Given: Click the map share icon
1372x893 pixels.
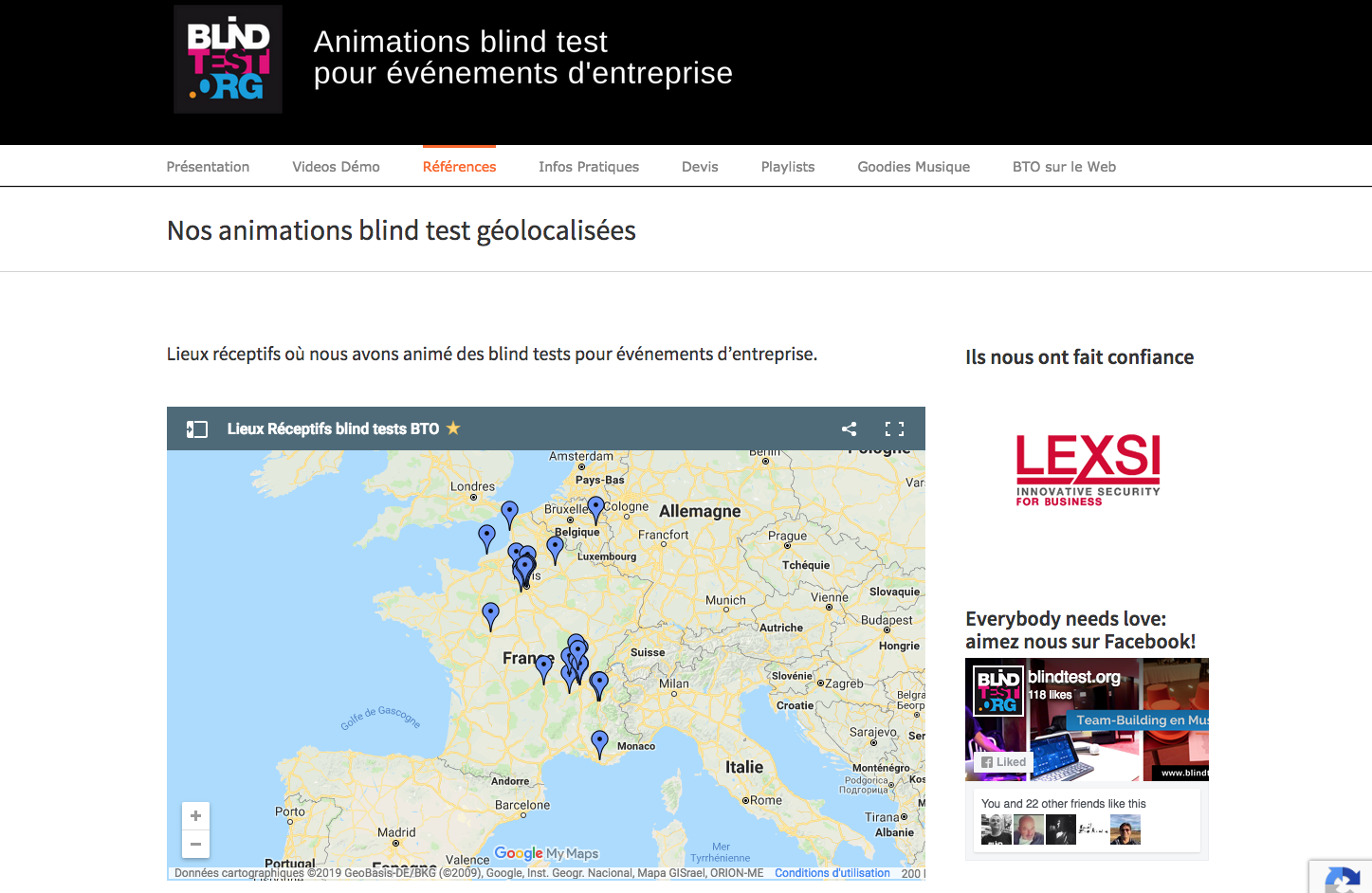Looking at the screenshot, I should click(x=850, y=428).
